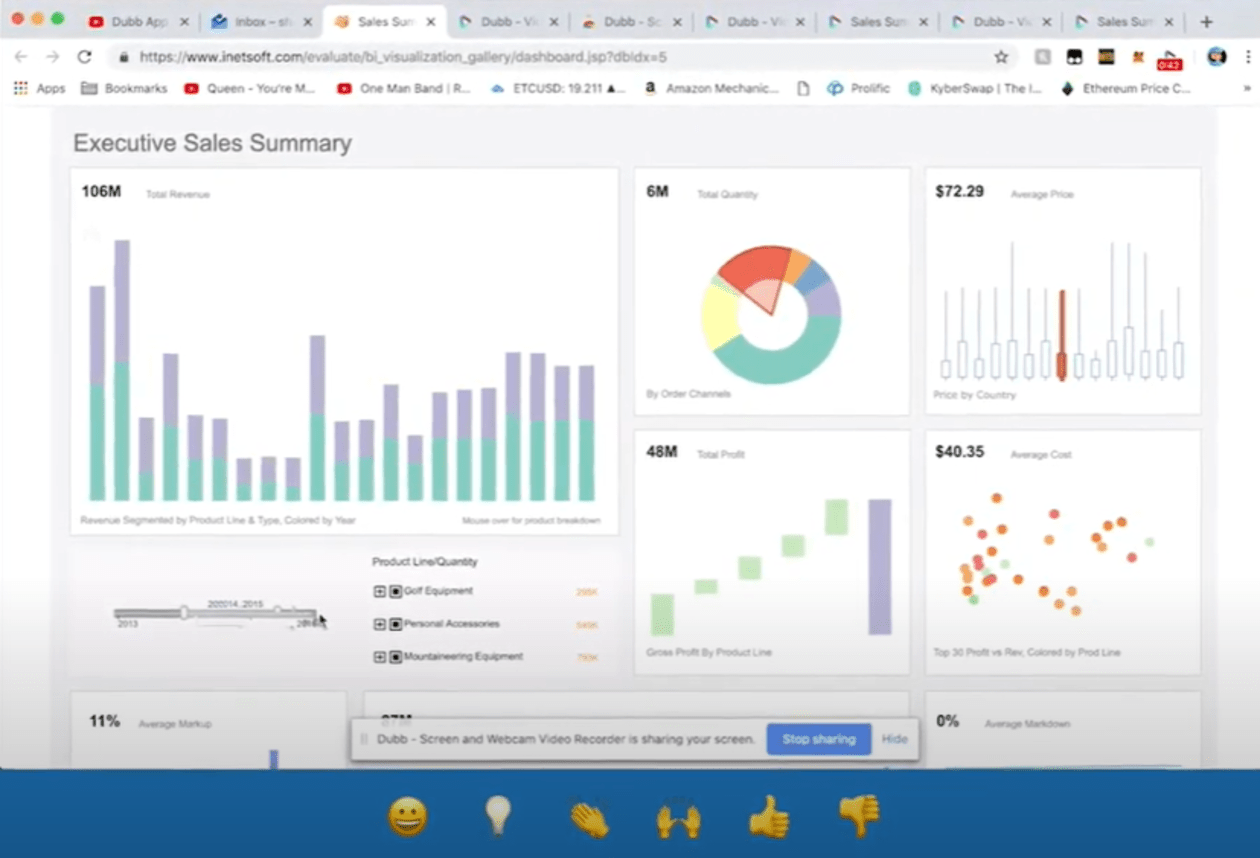Click the year range slider track
The image size is (1260, 858).
point(215,613)
